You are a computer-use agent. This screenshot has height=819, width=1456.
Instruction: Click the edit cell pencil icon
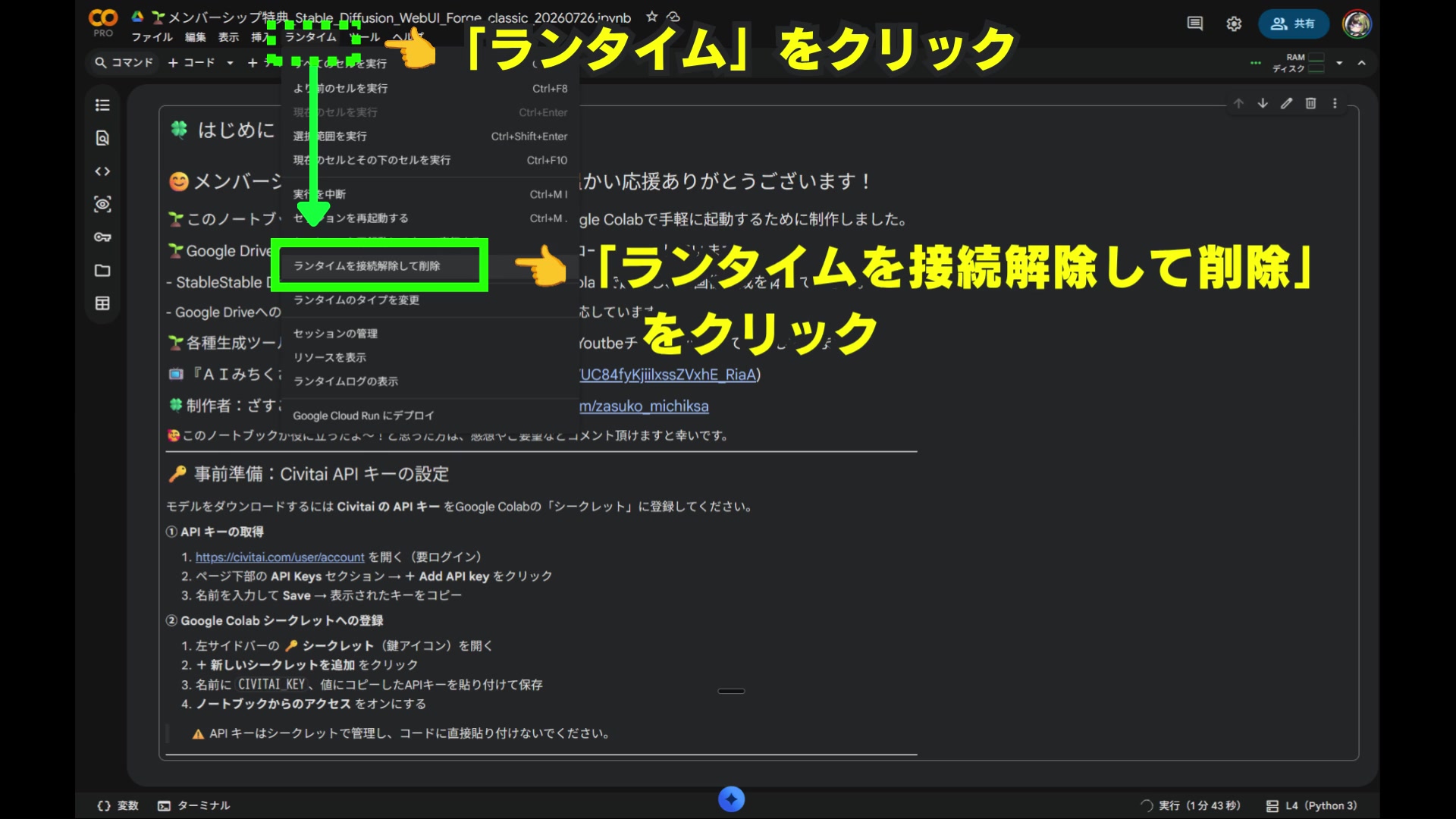point(1286,103)
